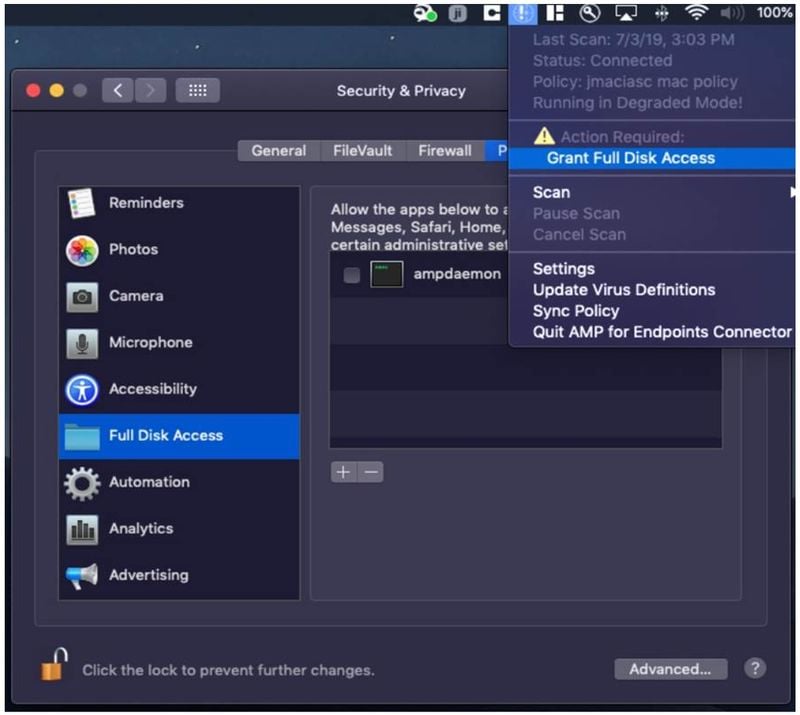Image resolution: width=800 pixels, height=715 pixels.
Task: Select the ampdaemon app name in the list
Action: [457, 274]
